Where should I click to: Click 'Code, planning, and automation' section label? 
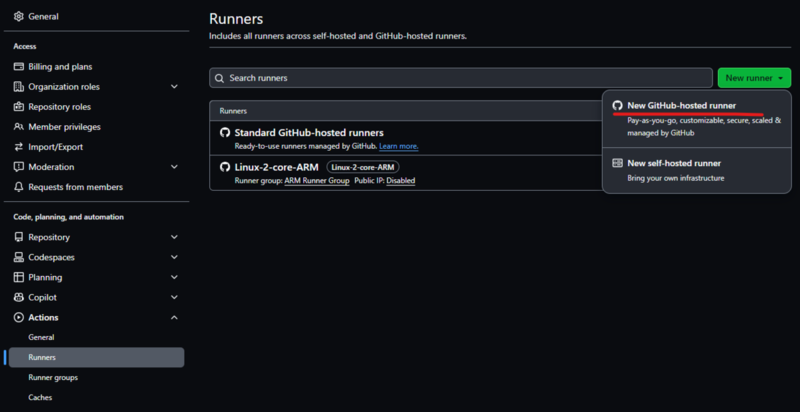click(x=68, y=217)
